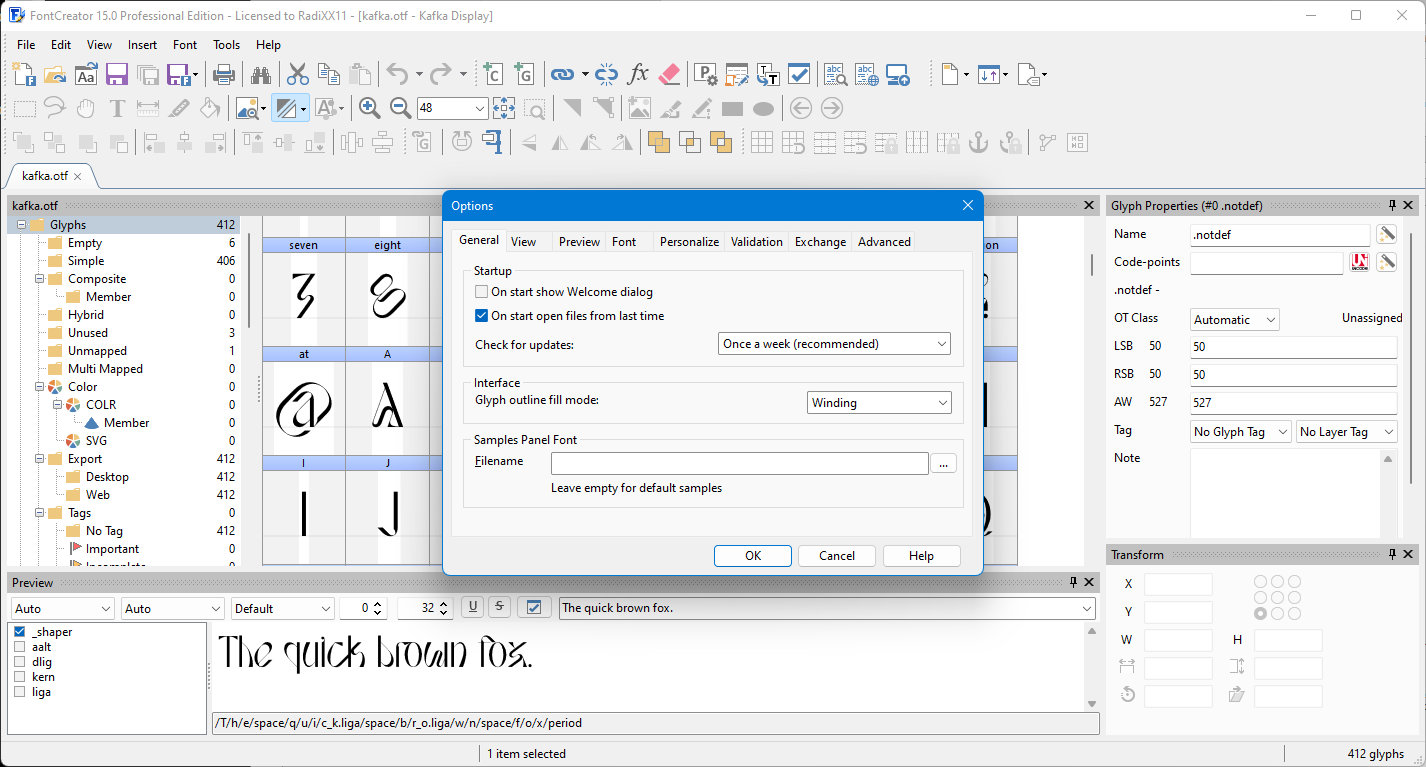The width and height of the screenshot is (1426, 767).
Task: Open Glyph outline fill mode dropdown
Action: (x=879, y=403)
